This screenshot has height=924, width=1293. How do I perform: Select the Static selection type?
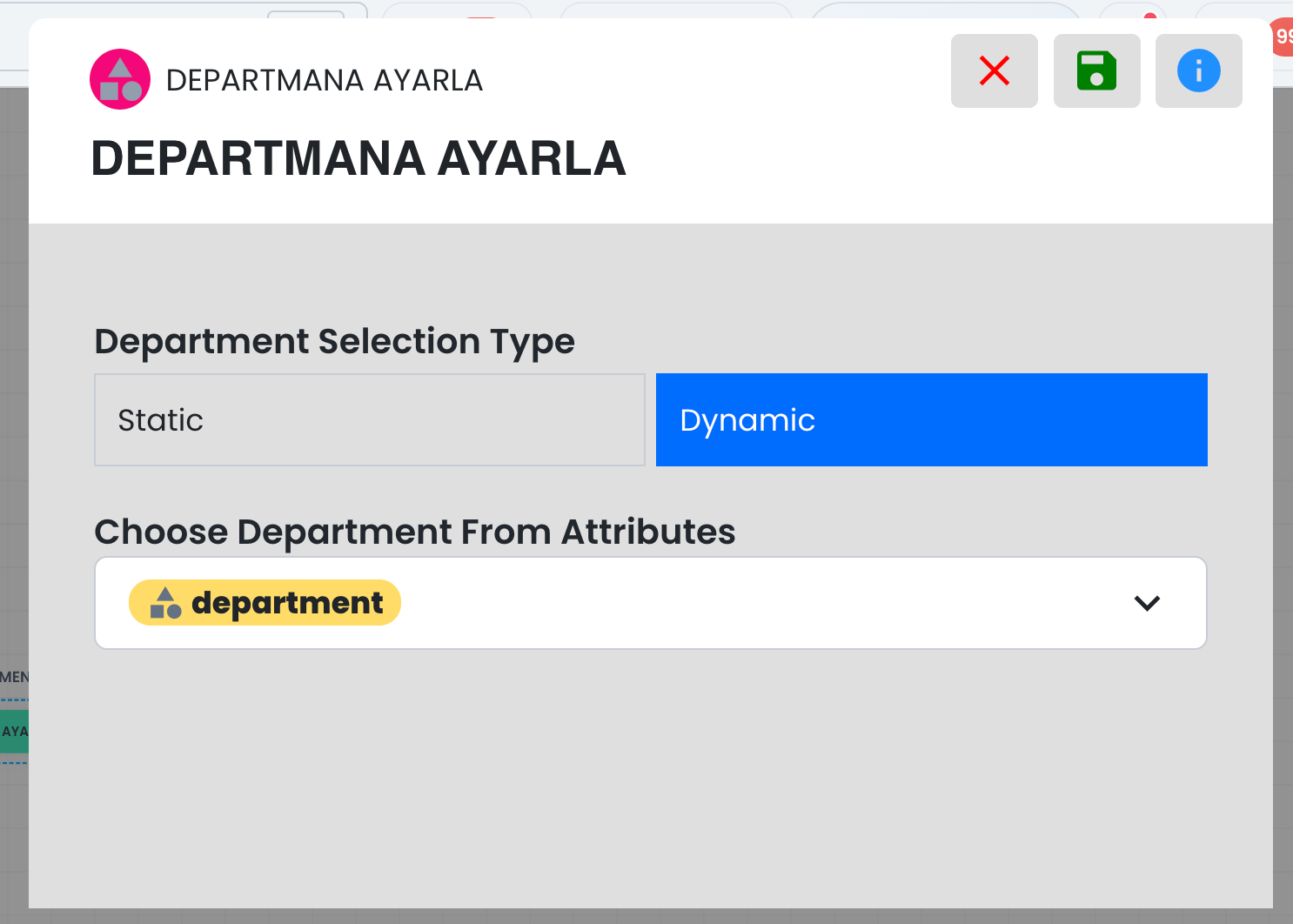[x=369, y=420]
